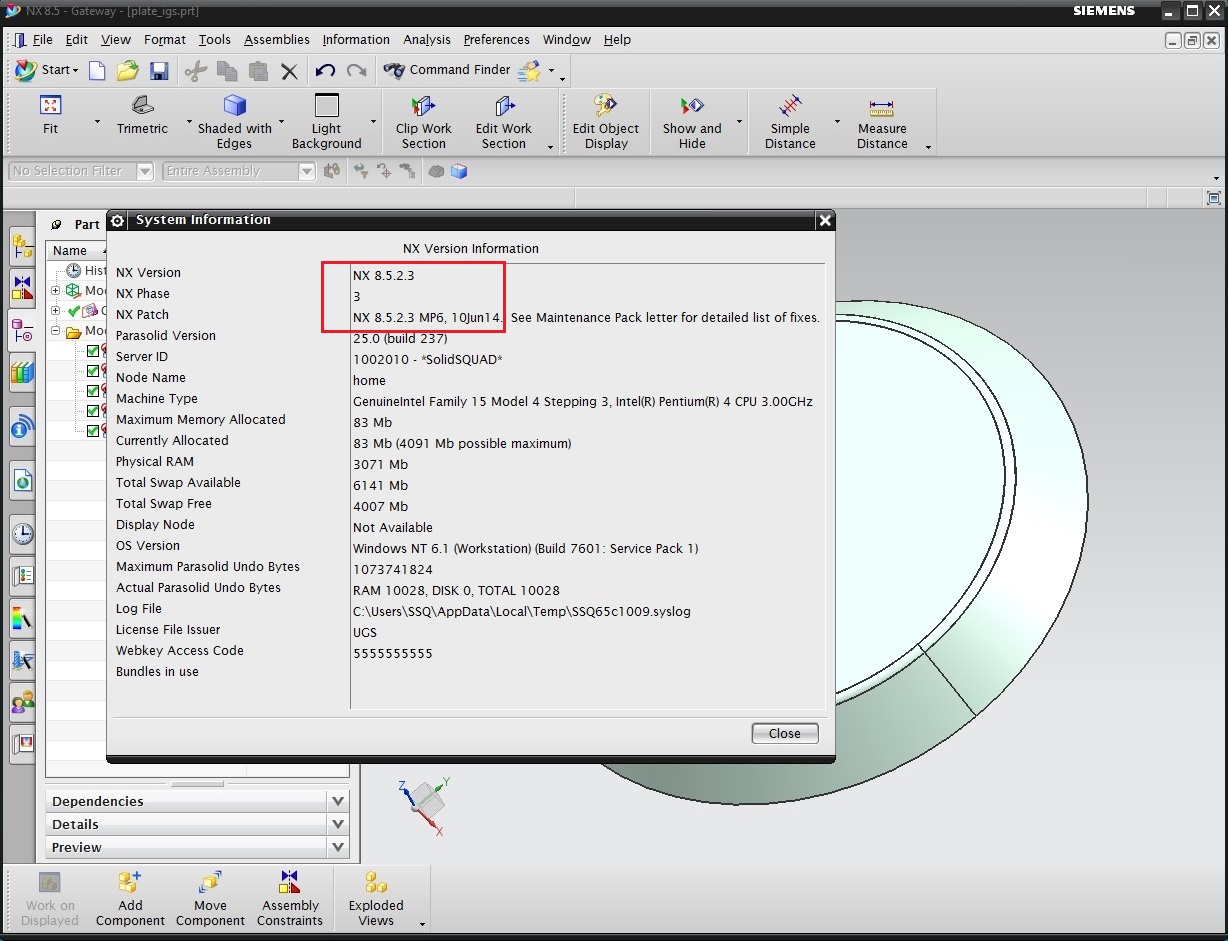Sort by the Name column header
The image size is (1228, 941).
pyautogui.click(x=75, y=251)
